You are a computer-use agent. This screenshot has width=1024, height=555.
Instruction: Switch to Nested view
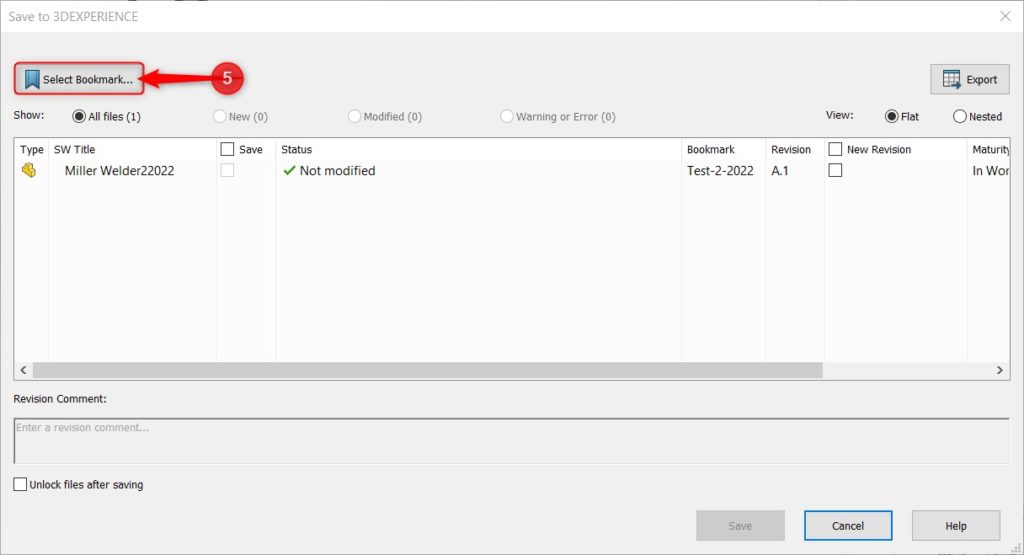959,116
